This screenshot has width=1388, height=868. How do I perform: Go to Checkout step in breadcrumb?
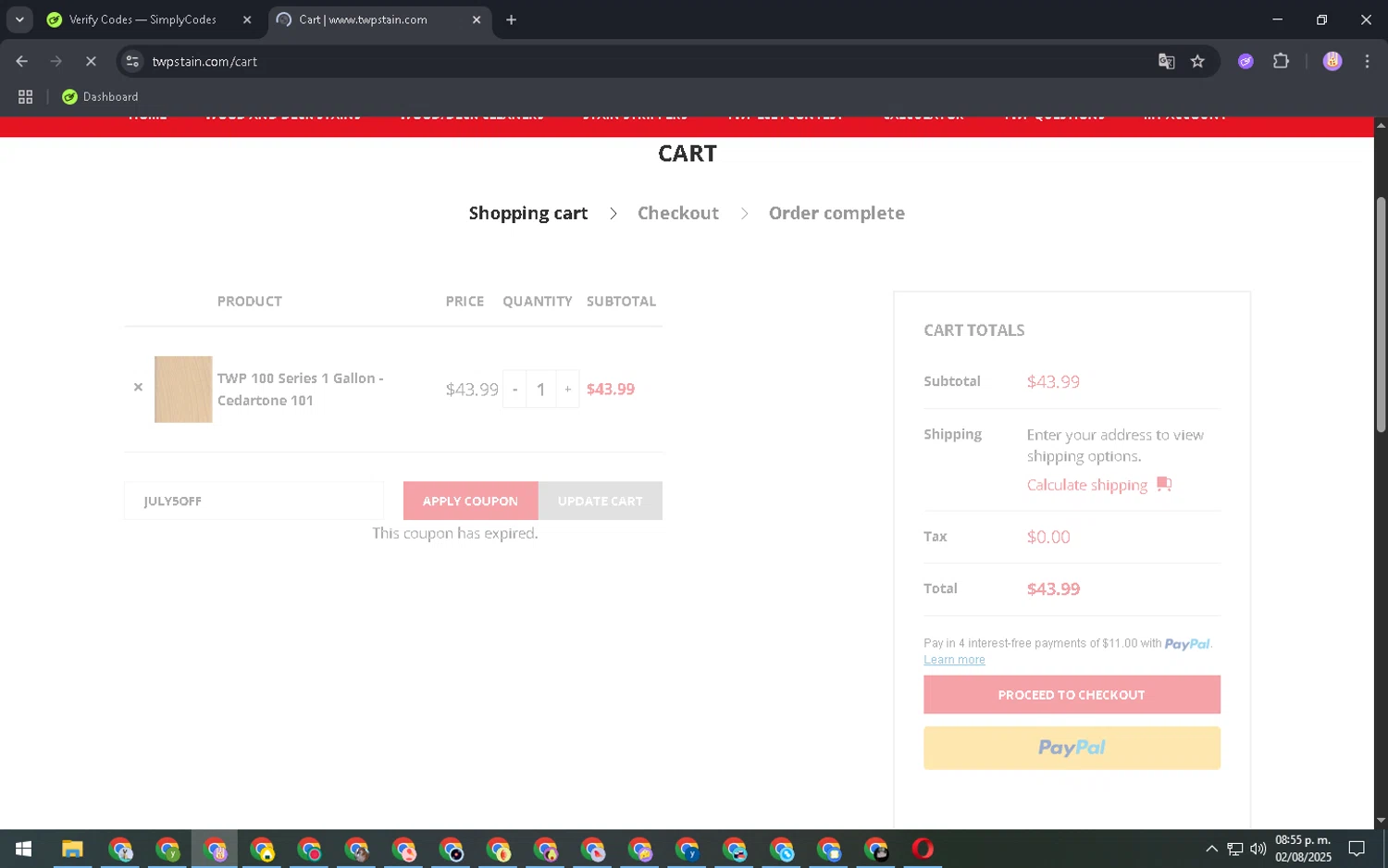point(678,213)
